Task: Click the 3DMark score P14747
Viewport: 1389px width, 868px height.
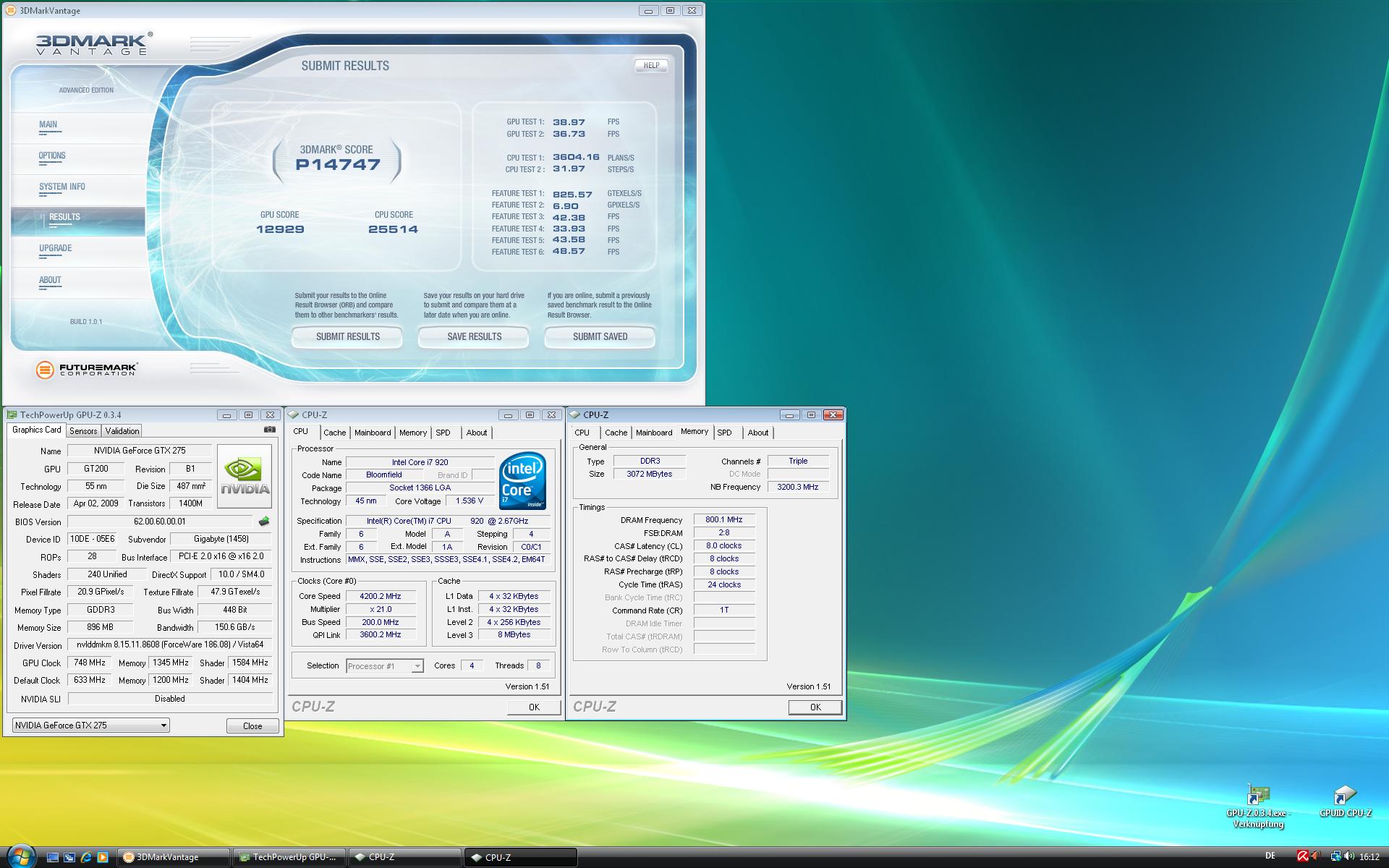Action: pos(338,165)
